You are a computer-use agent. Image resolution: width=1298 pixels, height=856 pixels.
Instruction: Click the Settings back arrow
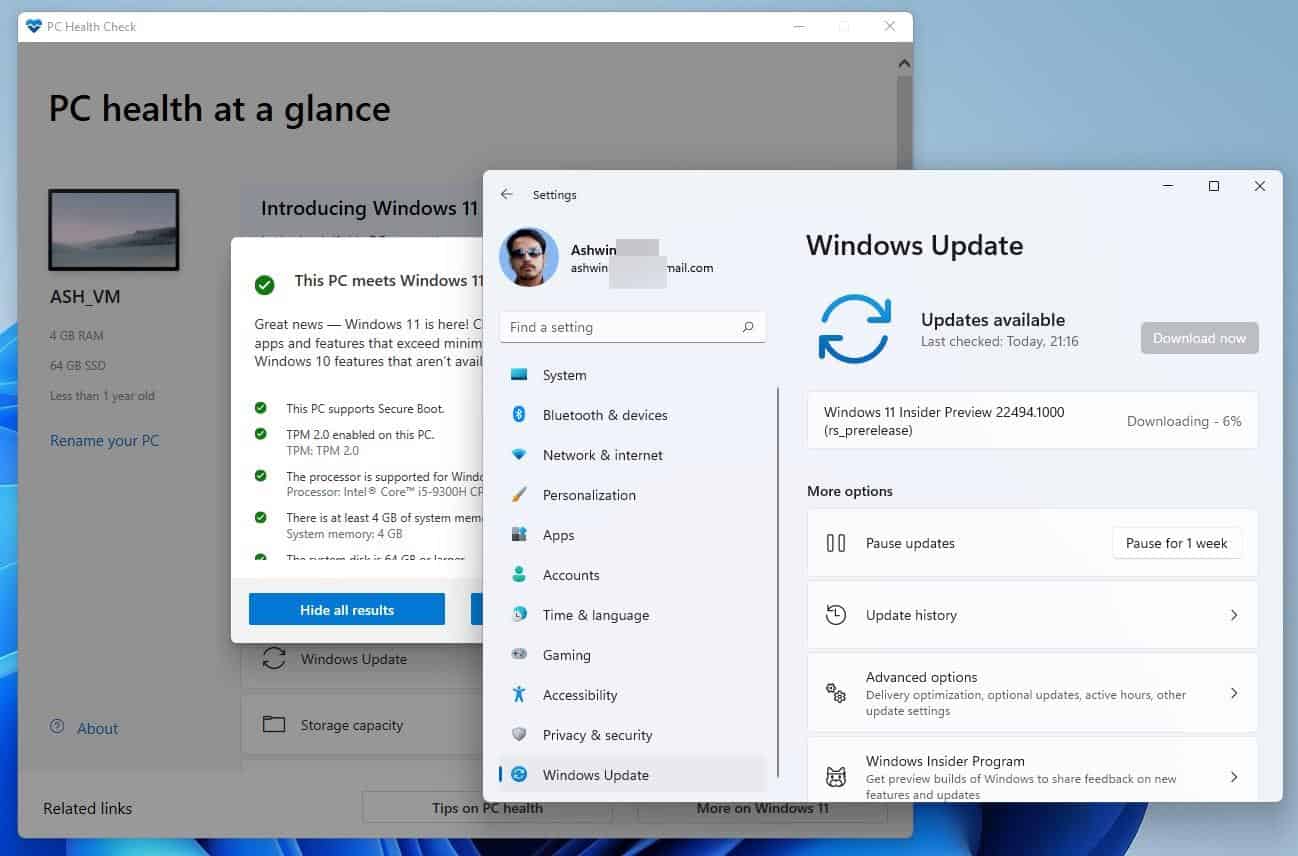click(x=506, y=195)
